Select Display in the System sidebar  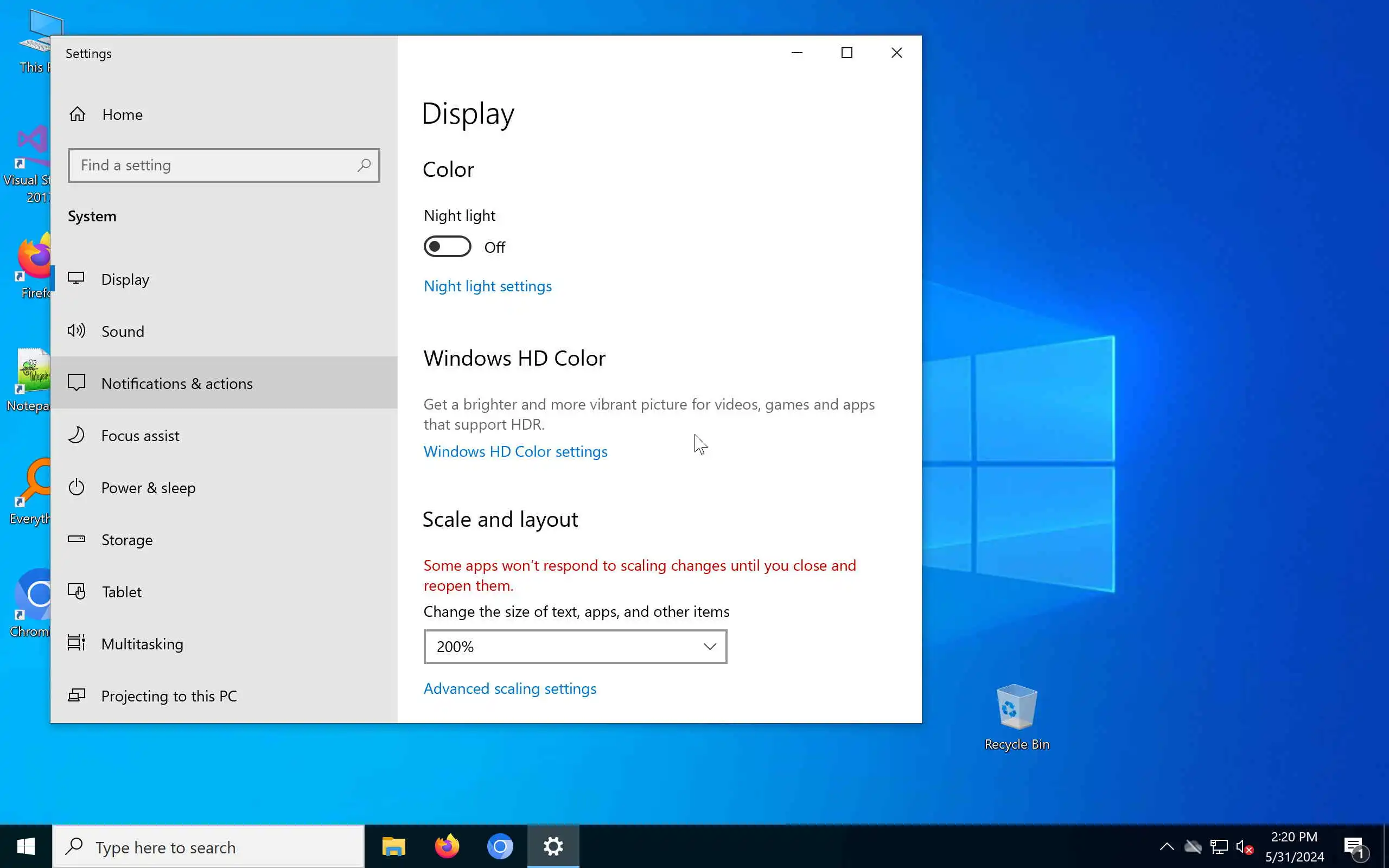click(x=125, y=279)
